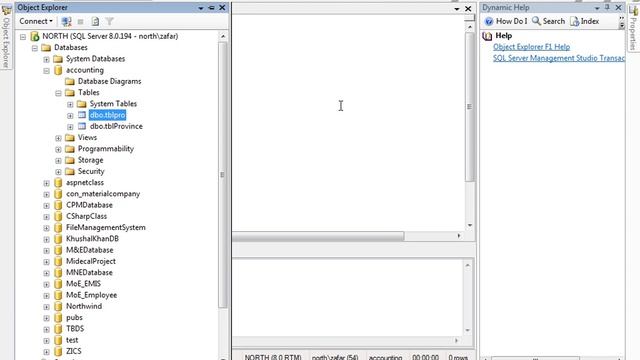Expand the Programmability folder
640x360 pixels.
[58, 149]
